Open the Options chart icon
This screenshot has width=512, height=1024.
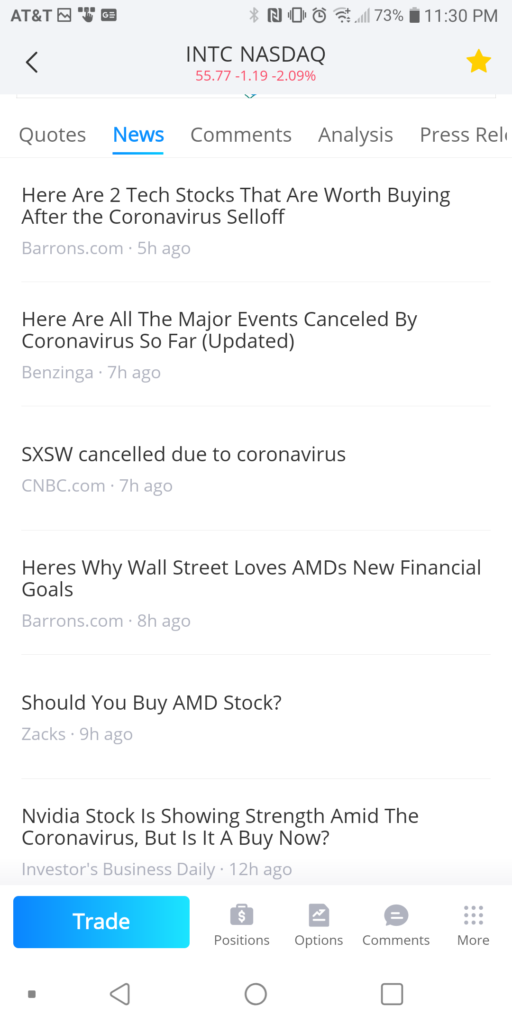(x=319, y=916)
